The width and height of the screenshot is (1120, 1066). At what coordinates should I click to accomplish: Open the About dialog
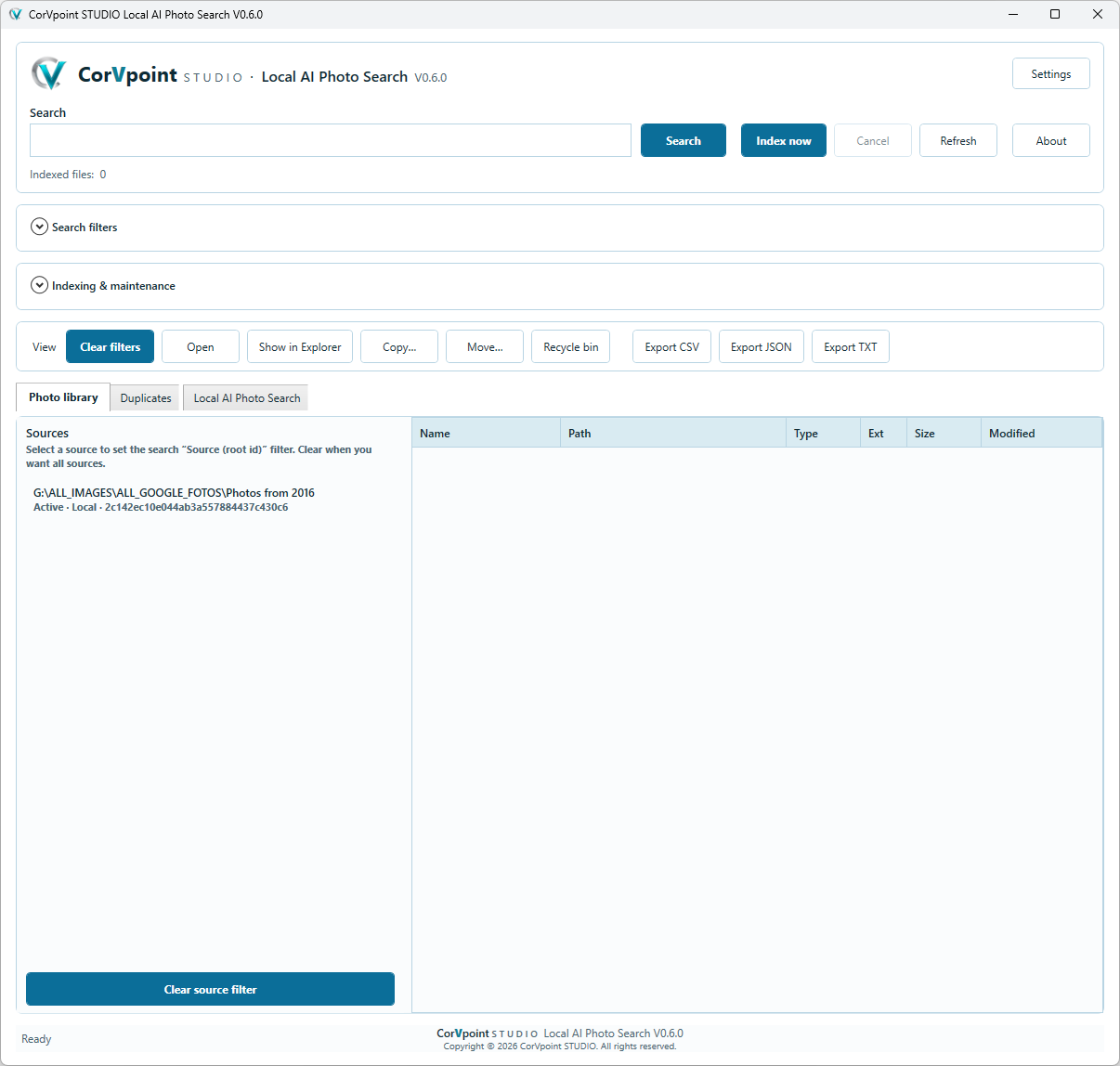click(x=1051, y=140)
